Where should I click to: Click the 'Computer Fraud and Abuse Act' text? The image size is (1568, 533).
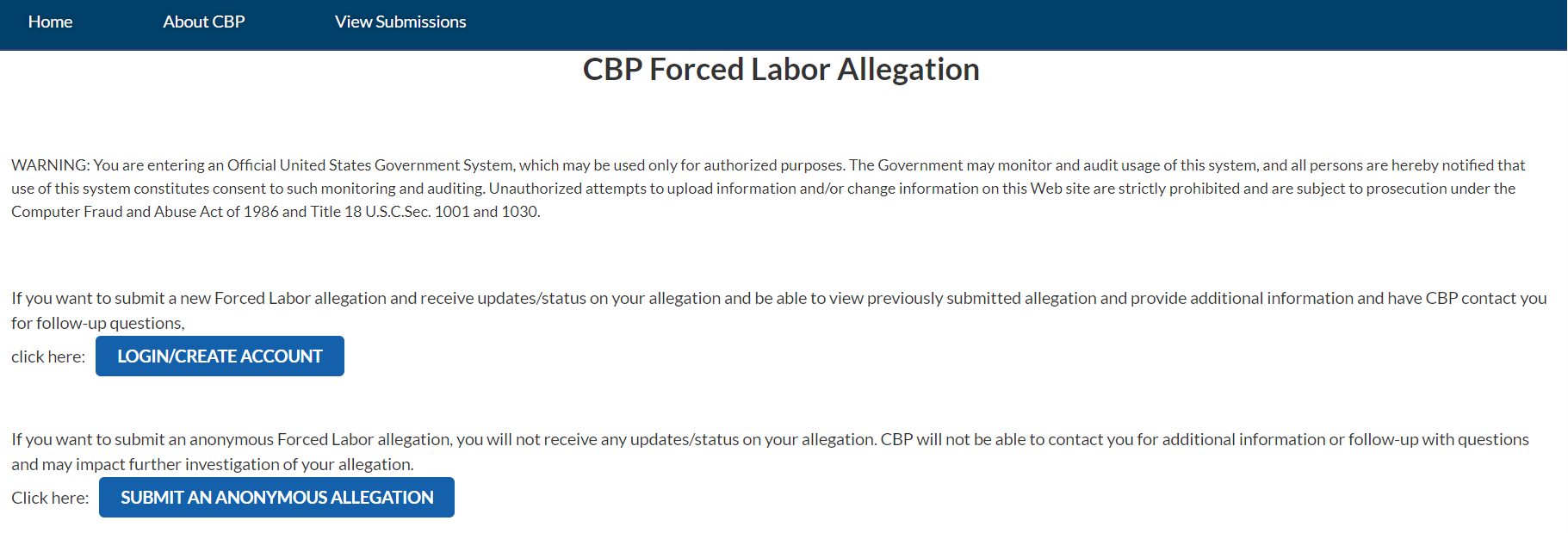(117, 212)
